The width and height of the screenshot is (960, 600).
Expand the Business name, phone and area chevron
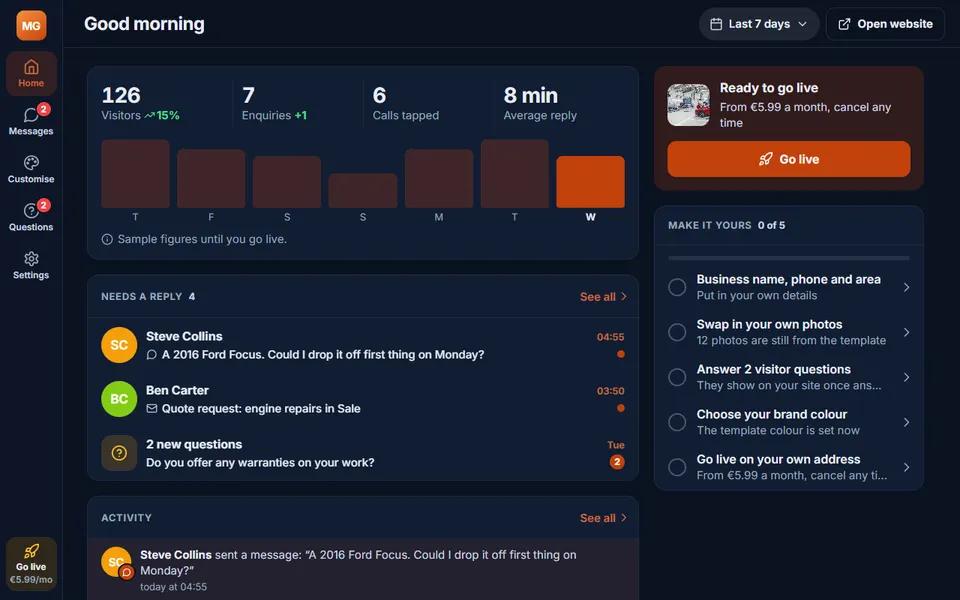(906, 287)
